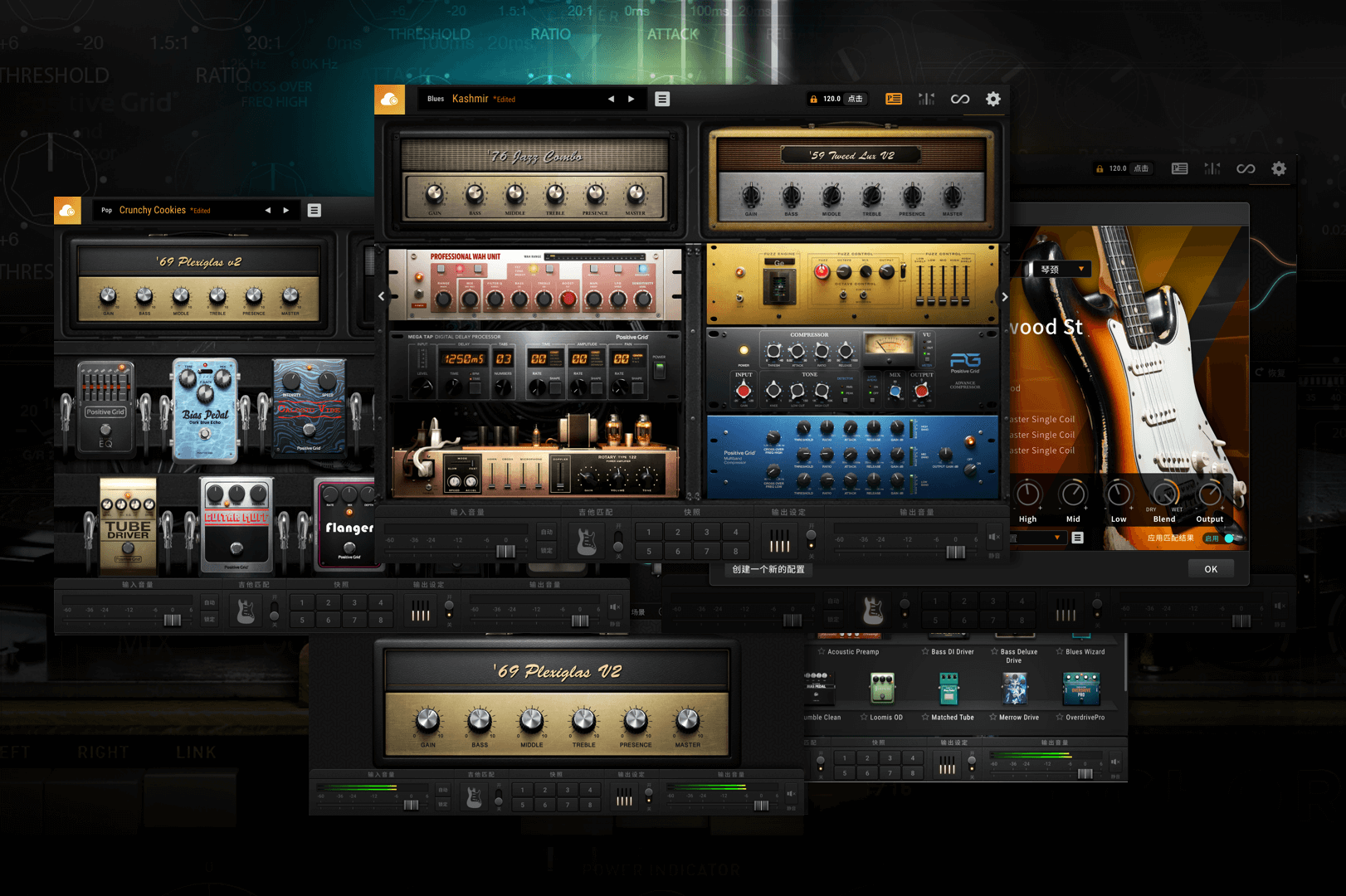Toggle output setting switch in Crunchy Cookies window
Viewport: 1346px width, 896px height.
point(449,611)
